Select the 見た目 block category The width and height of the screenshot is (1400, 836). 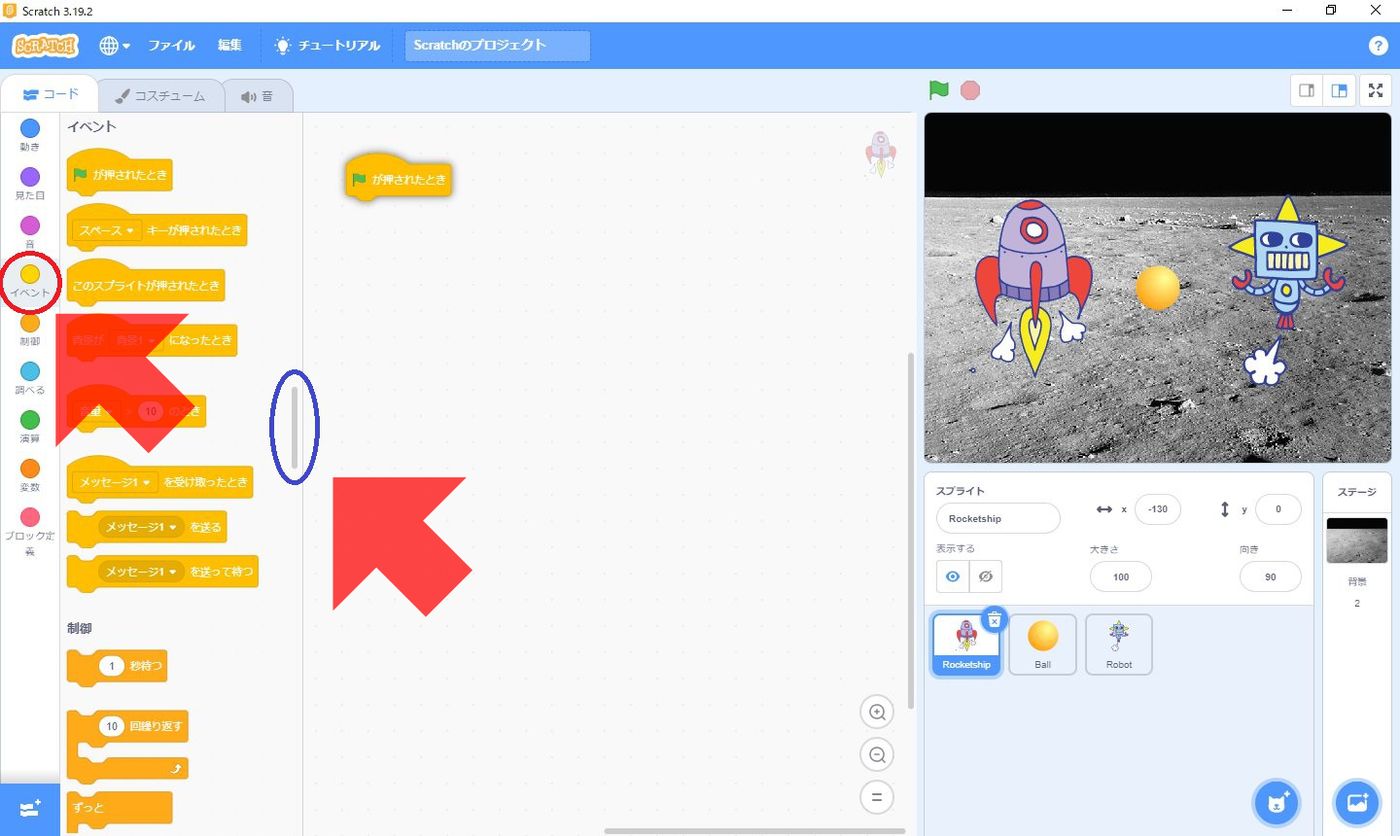click(30, 184)
